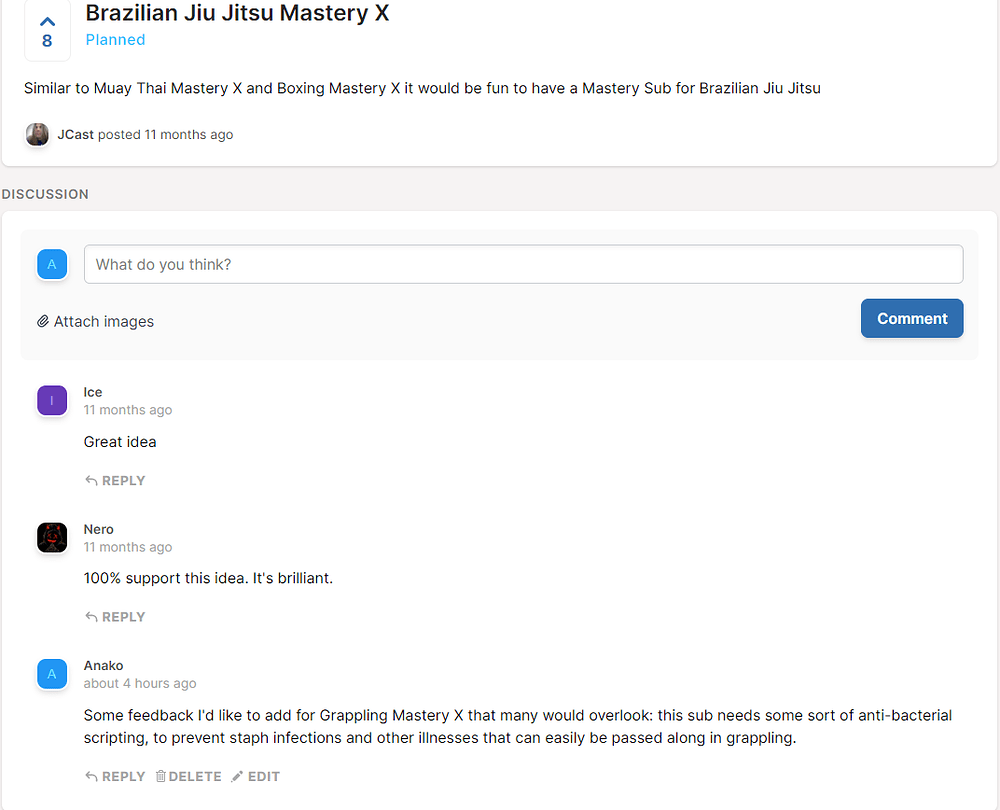The image size is (1000, 810).
Task: Click the Anako username
Action: pos(103,666)
